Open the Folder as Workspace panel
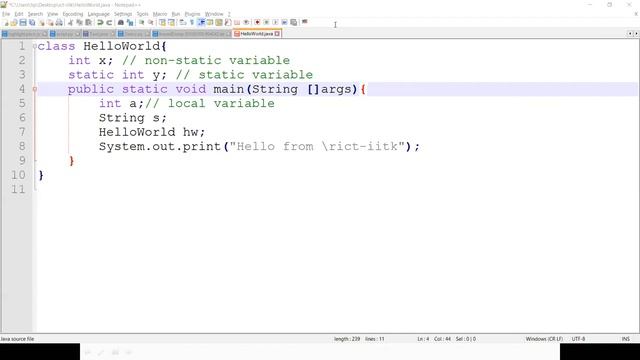Screen dimensions: 640x360 (x=237, y=22)
